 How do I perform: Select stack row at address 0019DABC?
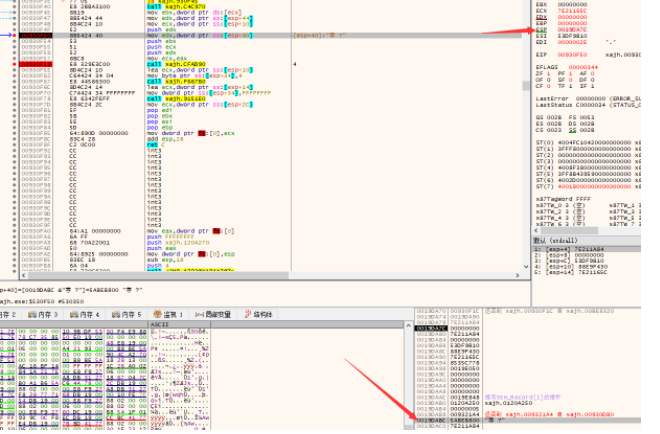(x=528, y=420)
